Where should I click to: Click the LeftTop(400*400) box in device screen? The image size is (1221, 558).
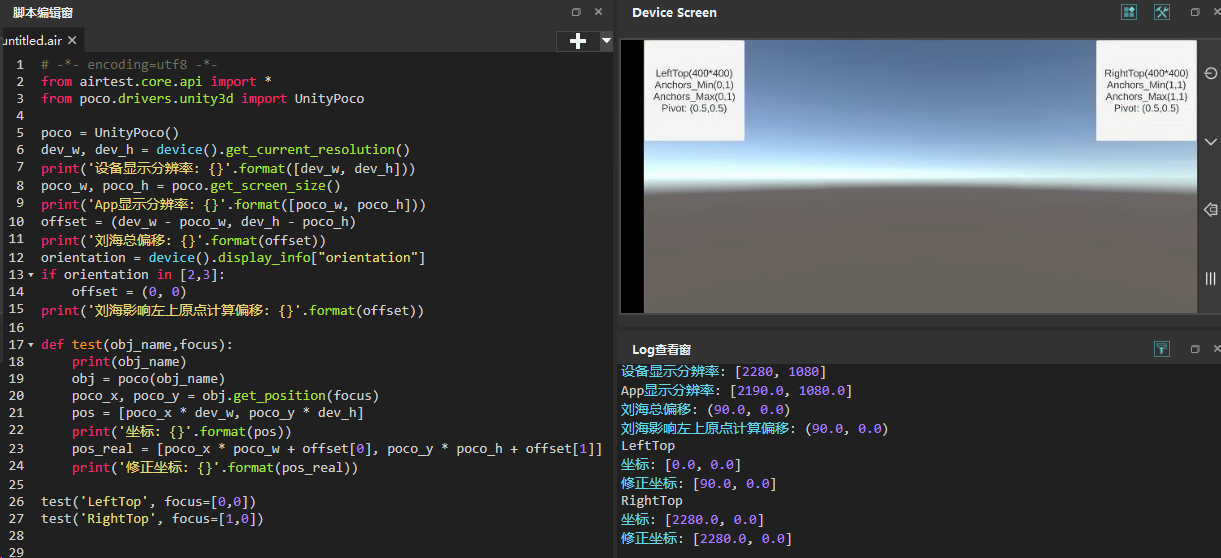(x=694, y=90)
